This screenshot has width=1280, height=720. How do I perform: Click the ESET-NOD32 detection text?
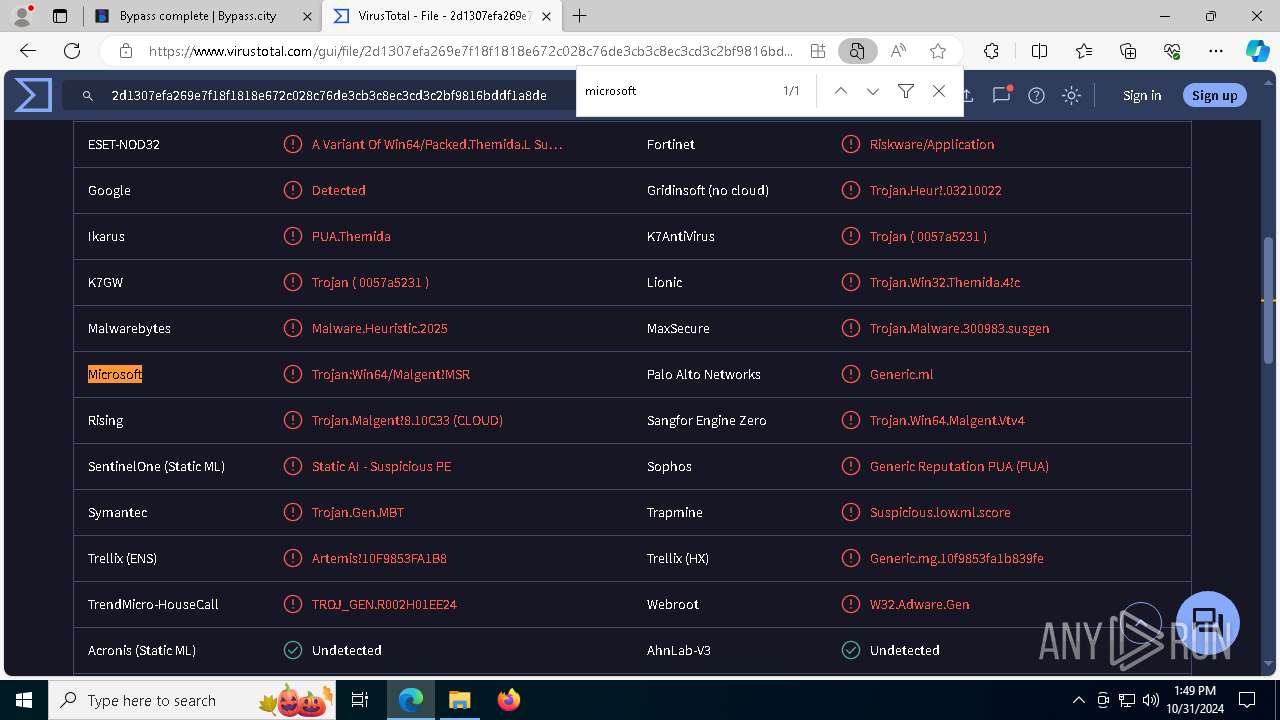tap(437, 144)
